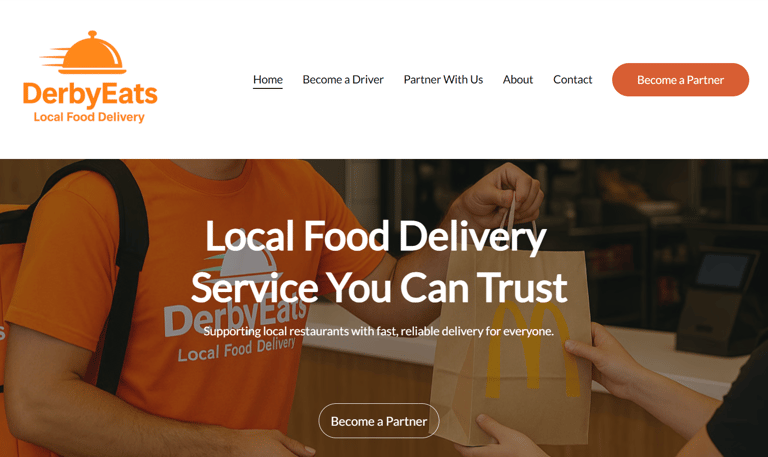Click the orange cloche icon in header logo
768x457 pixels.
coord(92,53)
